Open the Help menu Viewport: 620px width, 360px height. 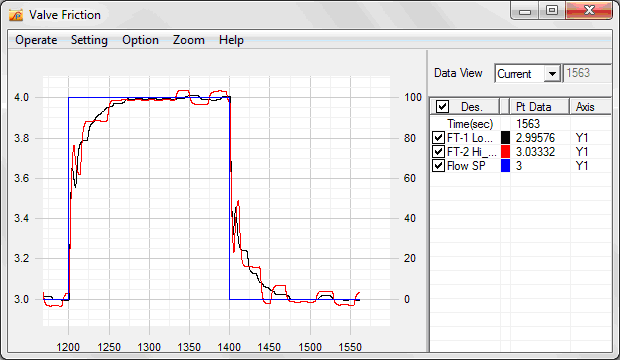231,40
